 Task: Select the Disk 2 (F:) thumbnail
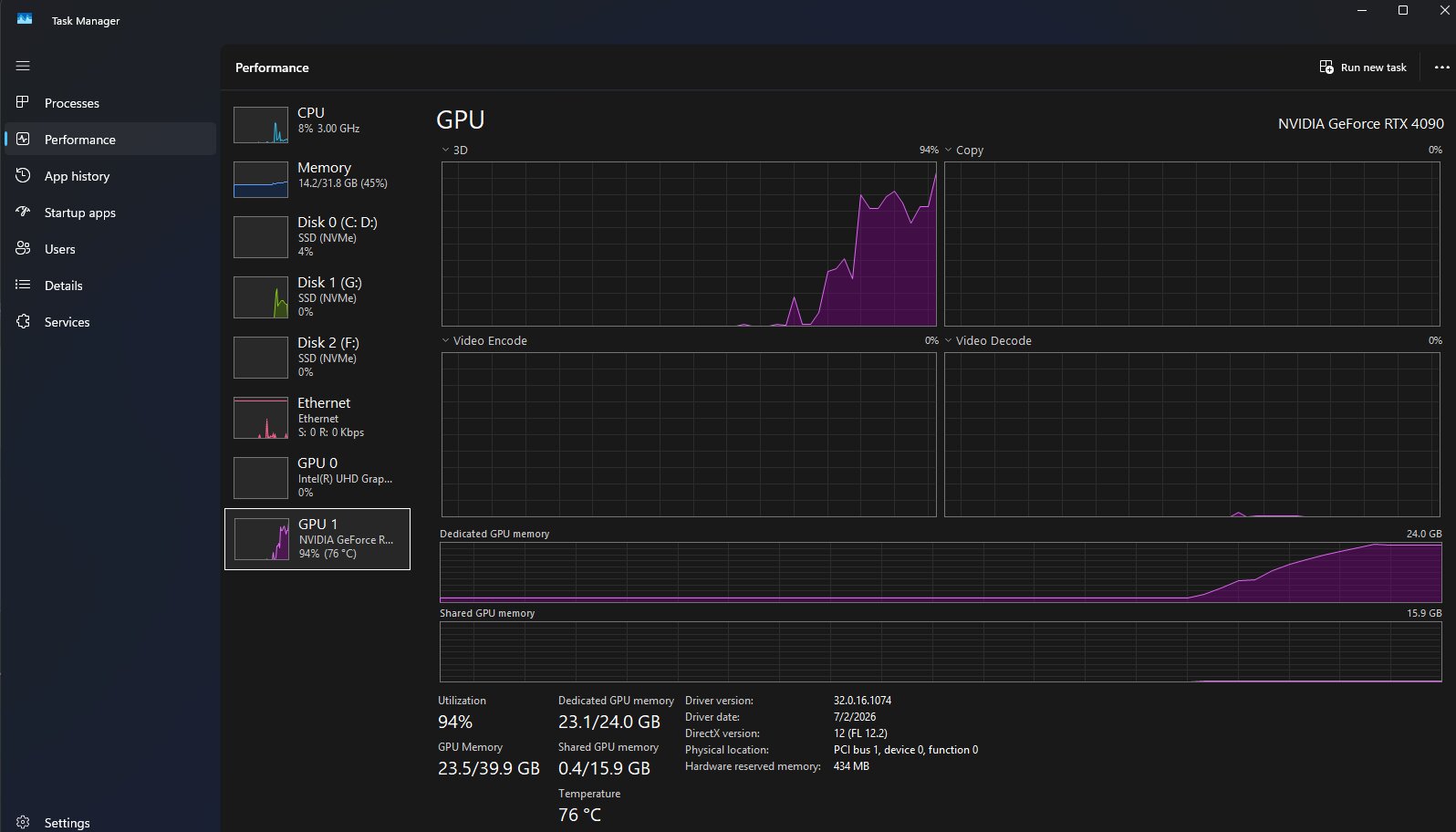[261, 358]
